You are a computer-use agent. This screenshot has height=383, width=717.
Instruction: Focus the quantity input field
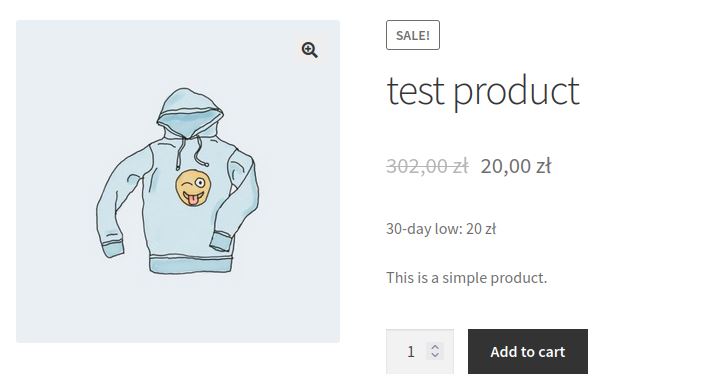(420, 351)
